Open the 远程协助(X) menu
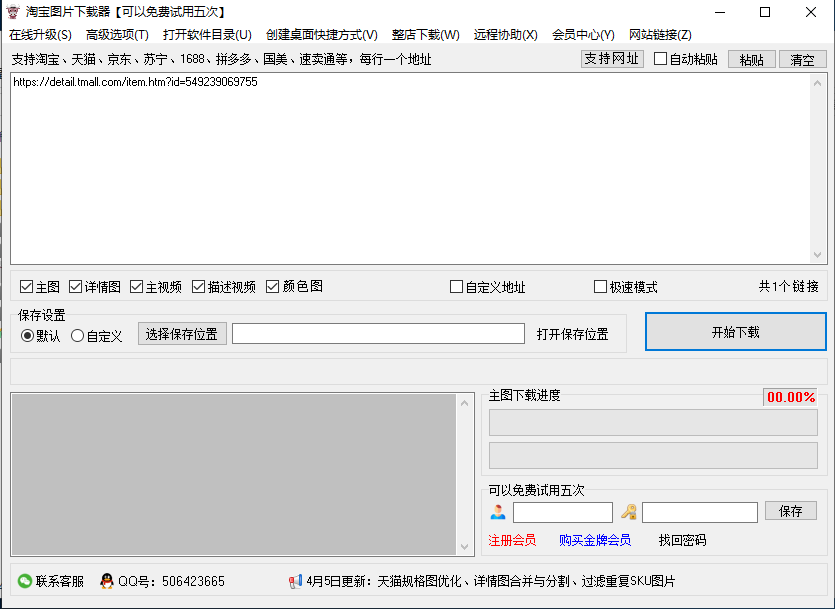The height and width of the screenshot is (609, 835). [x=505, y=35]
